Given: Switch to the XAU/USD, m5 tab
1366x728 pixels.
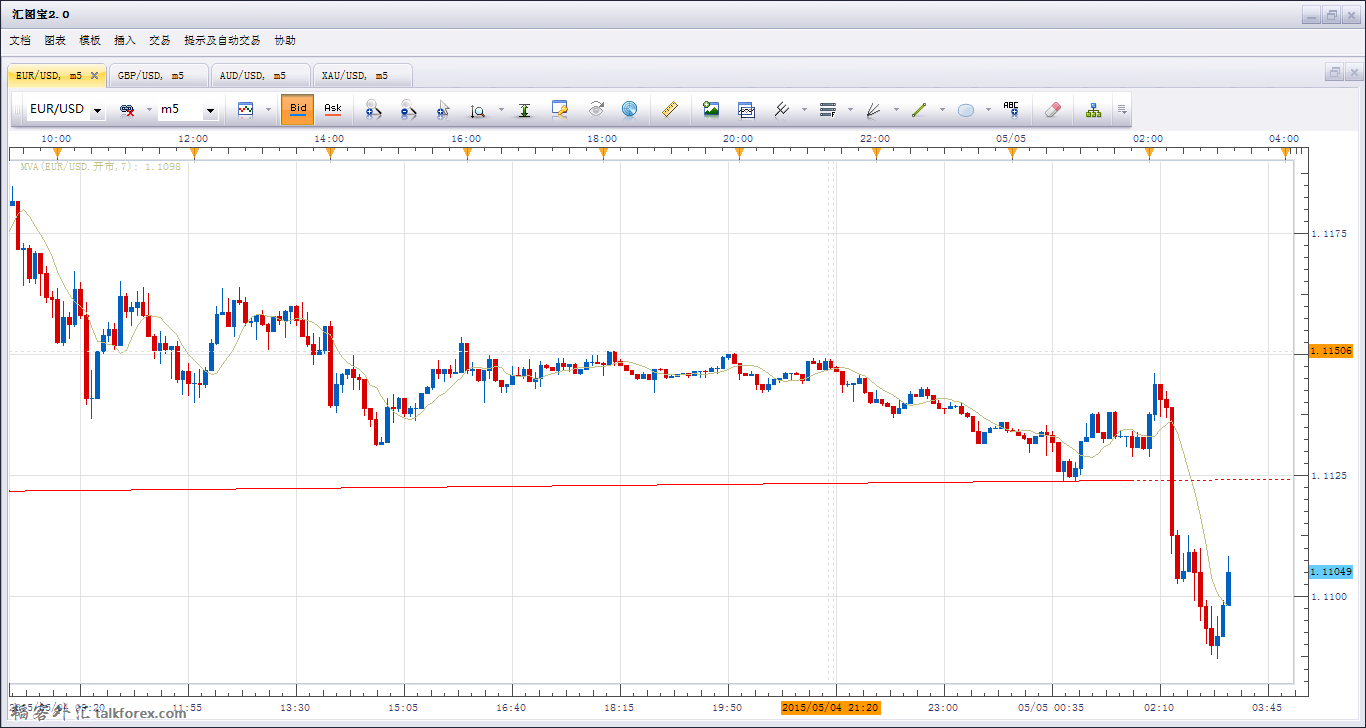Looking at the screenshot, I should click(x=362, y=75).
